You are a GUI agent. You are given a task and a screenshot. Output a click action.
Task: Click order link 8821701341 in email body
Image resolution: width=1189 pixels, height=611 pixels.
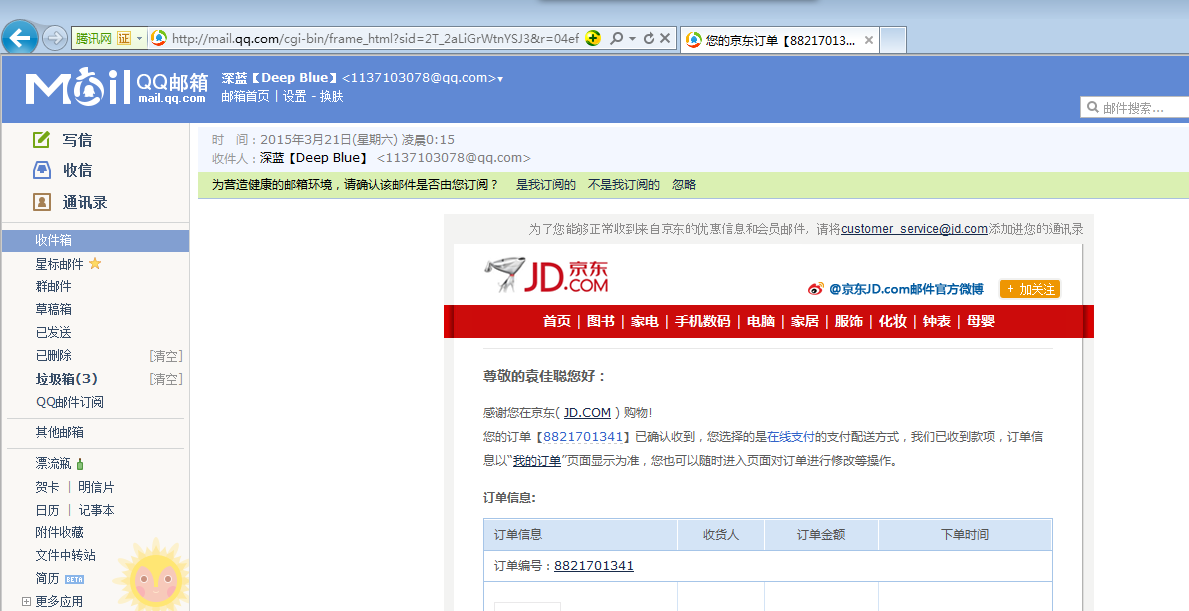pyautogui.click(x=583, y=437)
